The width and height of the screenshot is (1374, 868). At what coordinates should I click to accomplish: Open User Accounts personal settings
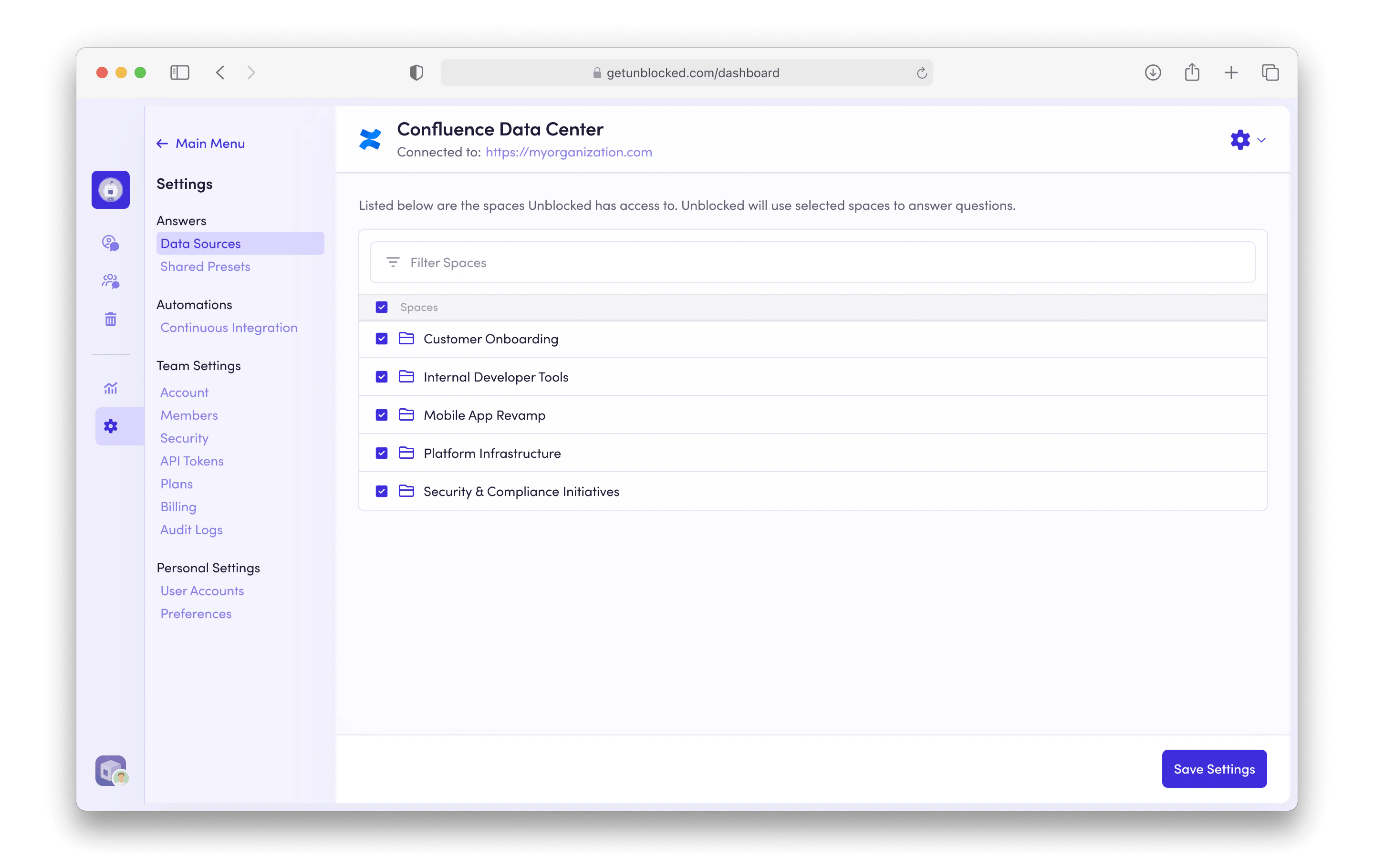click(x=202, y=591)
